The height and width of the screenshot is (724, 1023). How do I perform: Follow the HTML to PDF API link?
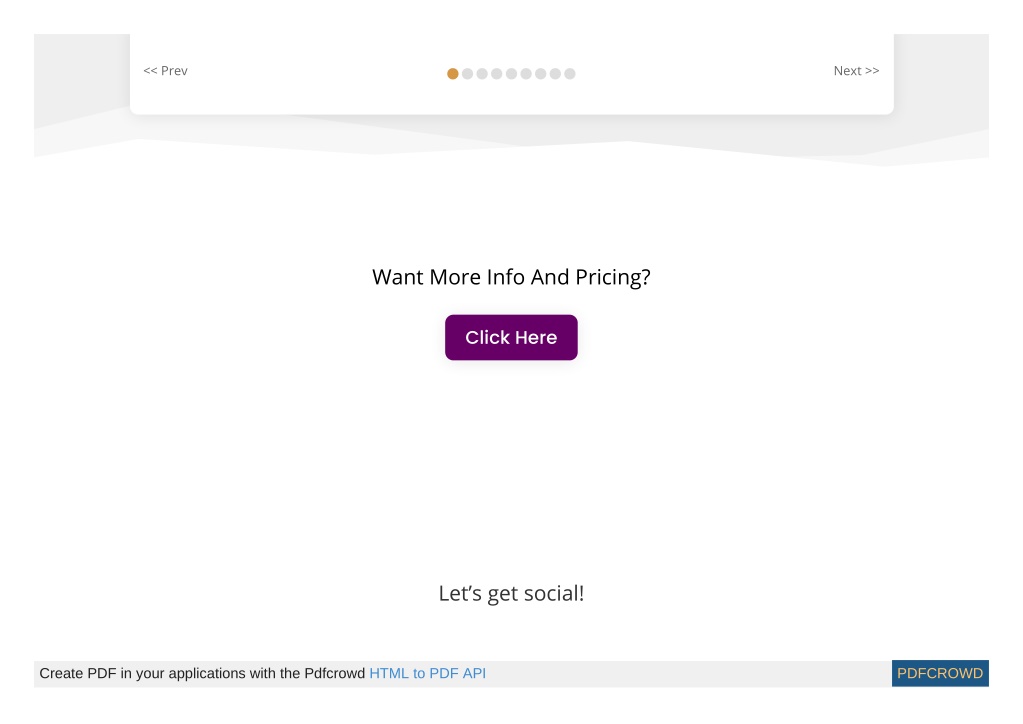point(427,673)
